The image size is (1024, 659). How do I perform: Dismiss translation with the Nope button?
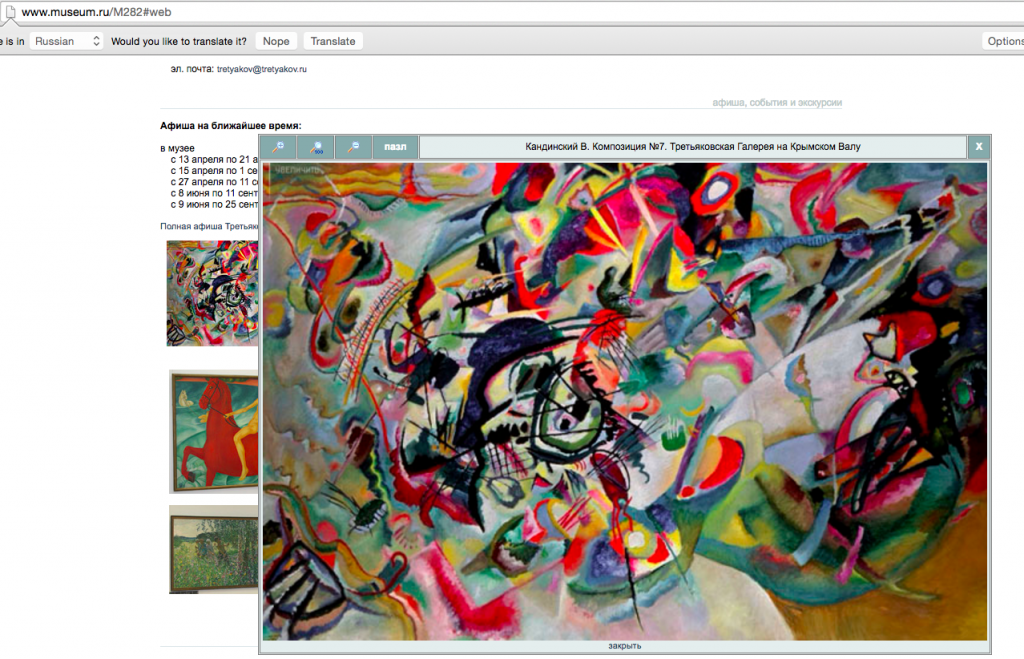[276, 41]
